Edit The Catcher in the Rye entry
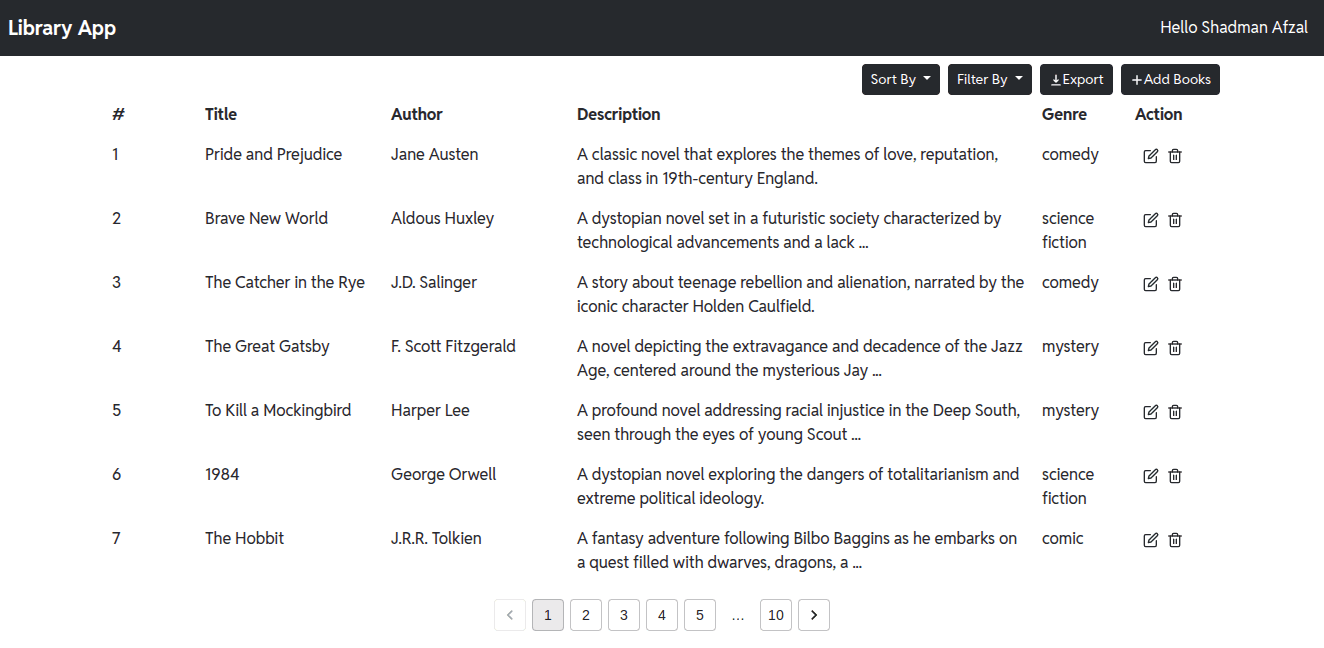Viewport: 1324px width, 648px height. 1151,284
